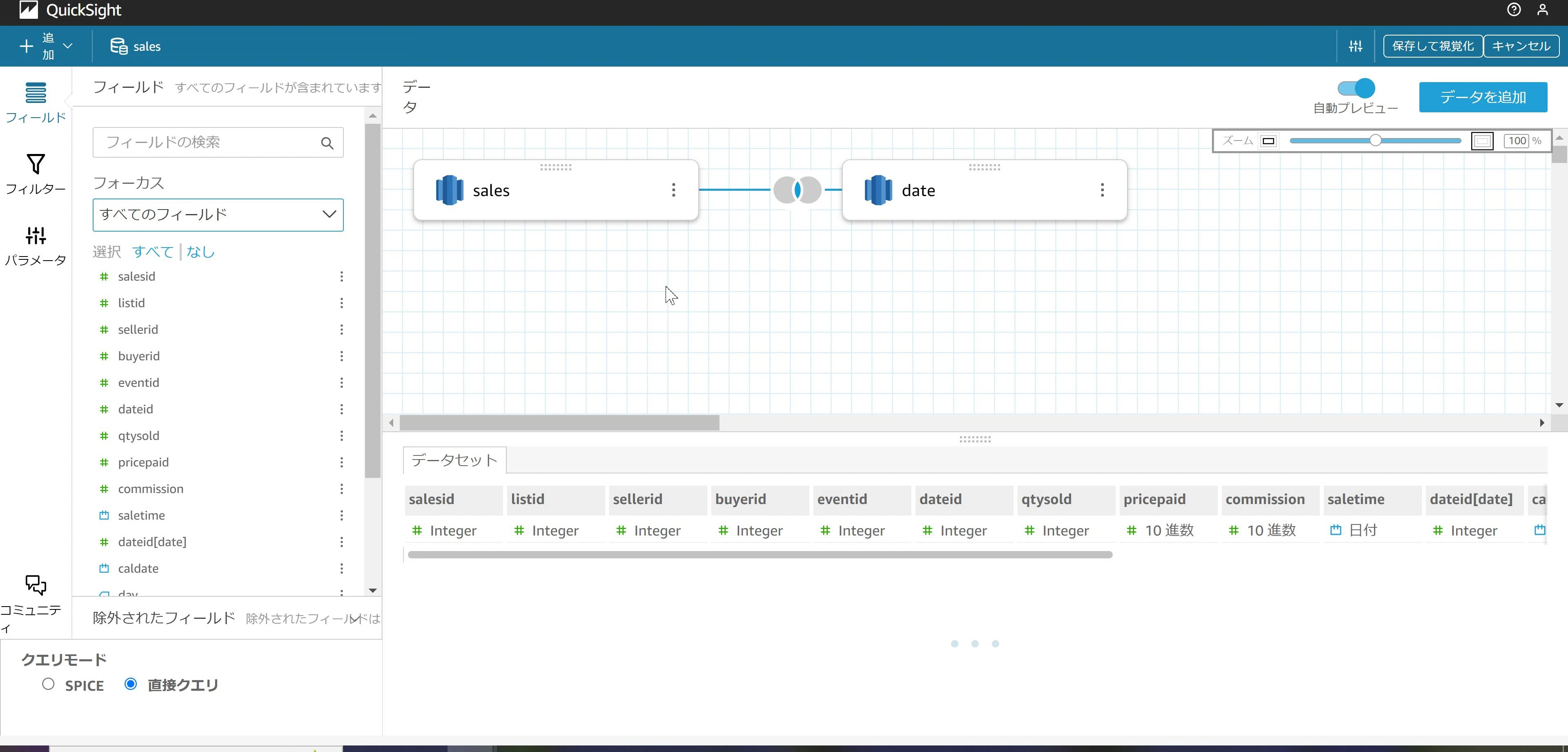Select the direct query (直接クエリ) radio
The height and width of the screenshot is (752, 1568).
(130, 684)
